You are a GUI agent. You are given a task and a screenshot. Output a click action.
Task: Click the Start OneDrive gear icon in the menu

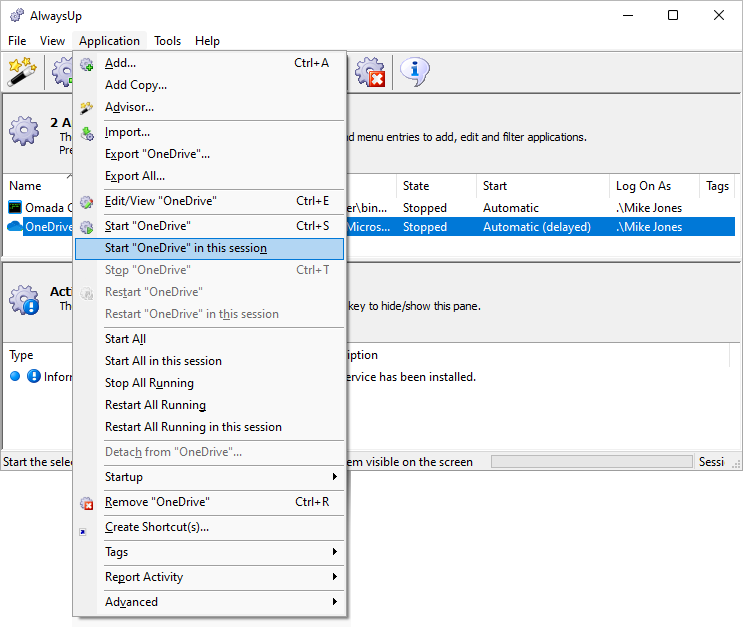(87, 227)
